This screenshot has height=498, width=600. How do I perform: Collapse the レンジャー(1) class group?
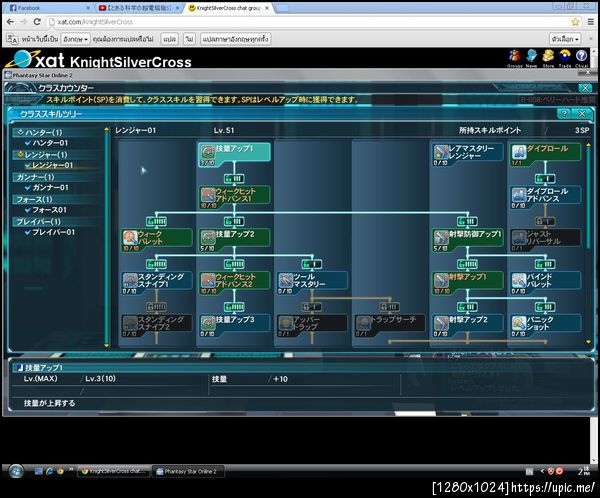(57, 155)
